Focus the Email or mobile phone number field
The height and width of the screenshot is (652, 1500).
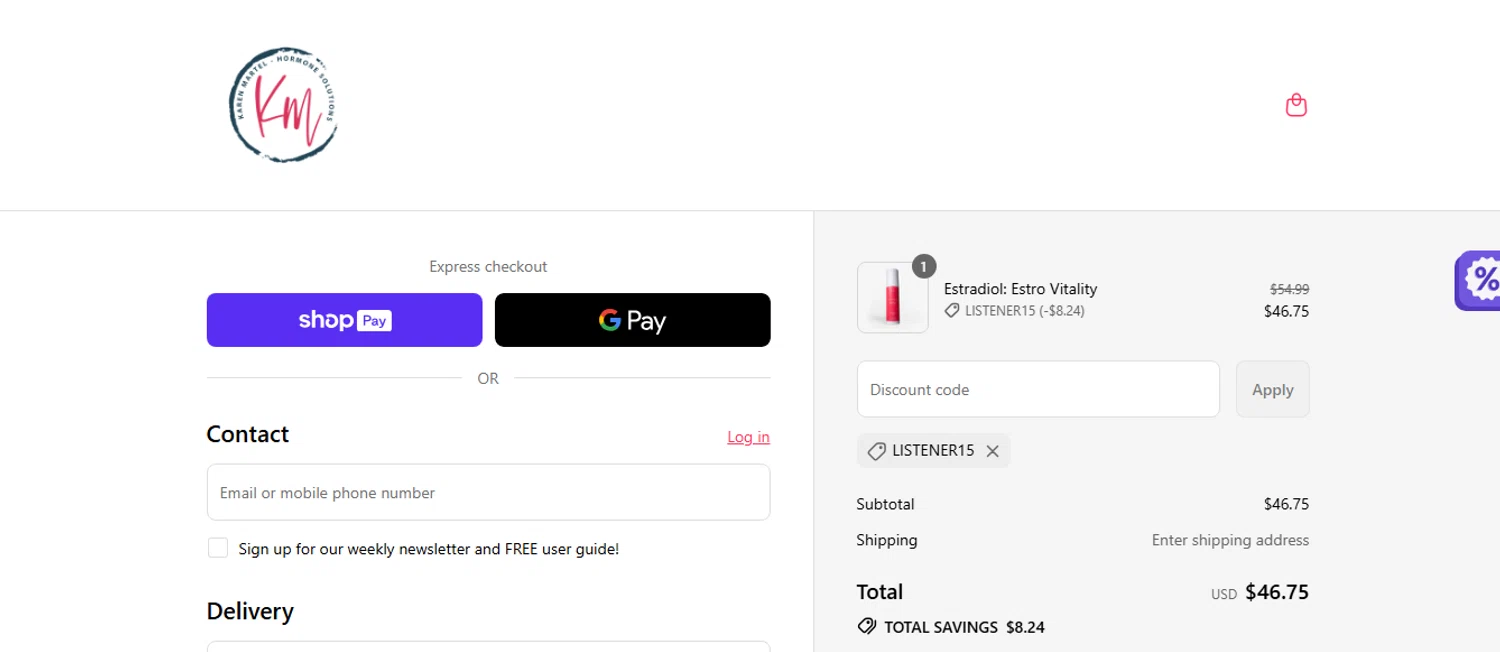pyautogui.click(x=488, y=492)
